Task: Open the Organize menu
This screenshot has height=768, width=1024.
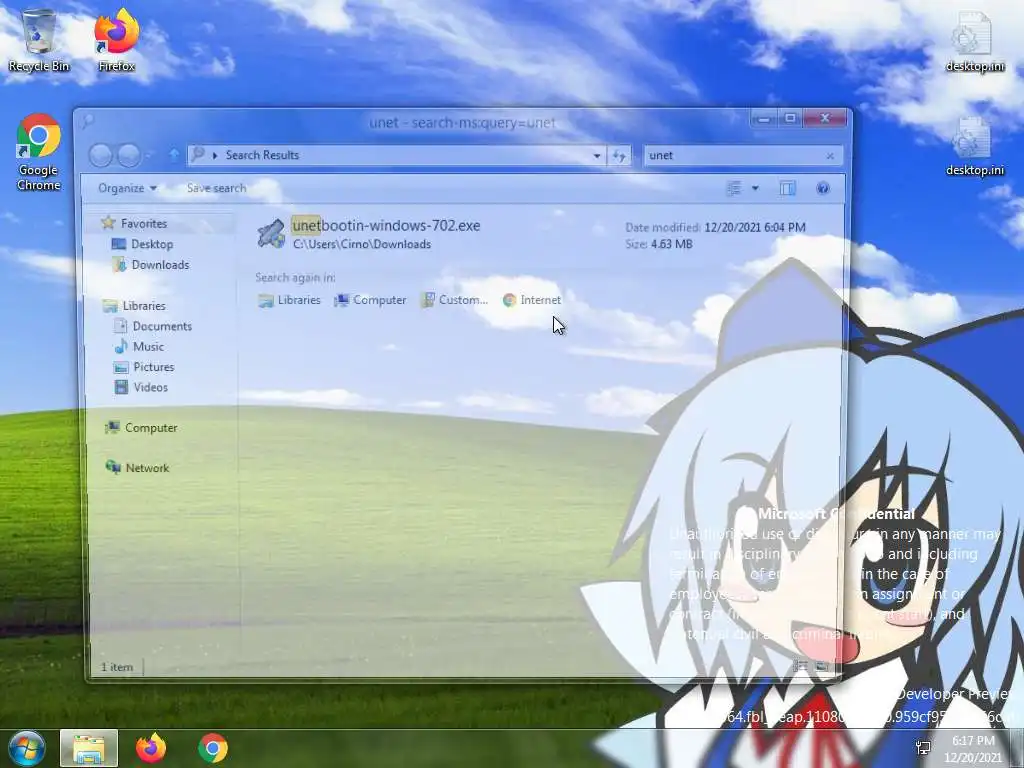Action: (x=127, y=188)
